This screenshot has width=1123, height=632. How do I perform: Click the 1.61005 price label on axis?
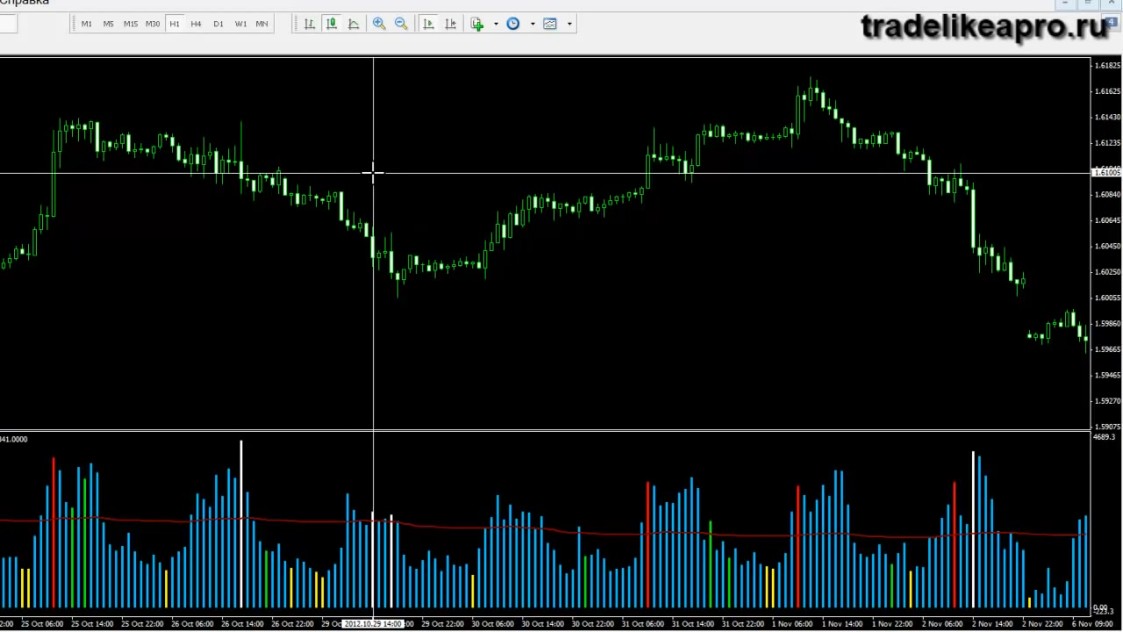click(x=1107, y=173)
